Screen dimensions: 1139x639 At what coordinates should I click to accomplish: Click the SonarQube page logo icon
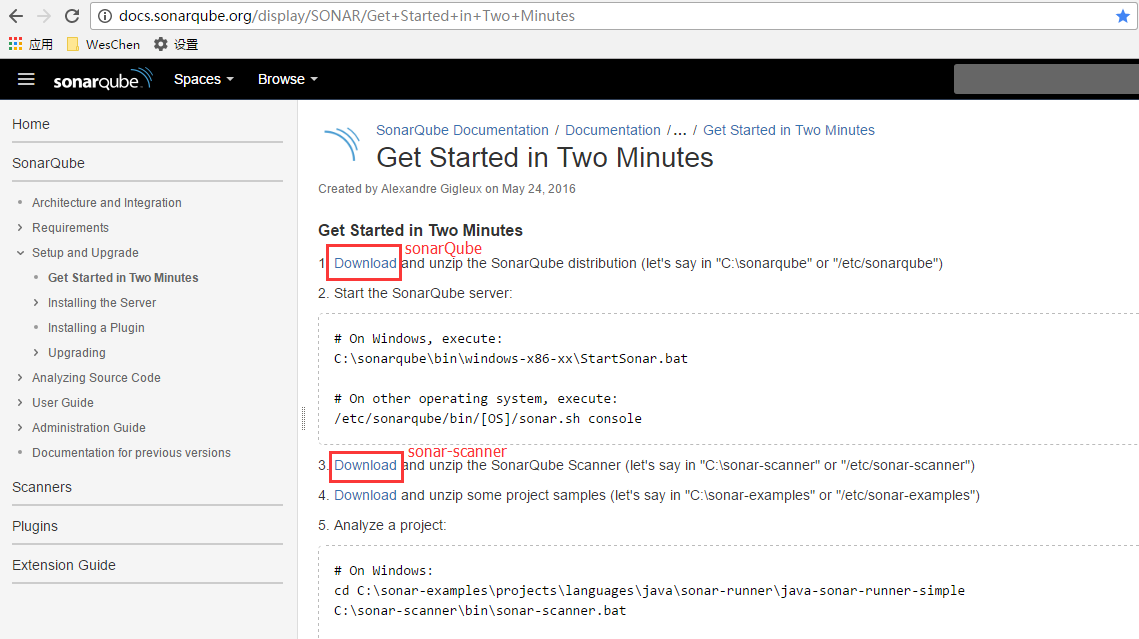point(341,143)
